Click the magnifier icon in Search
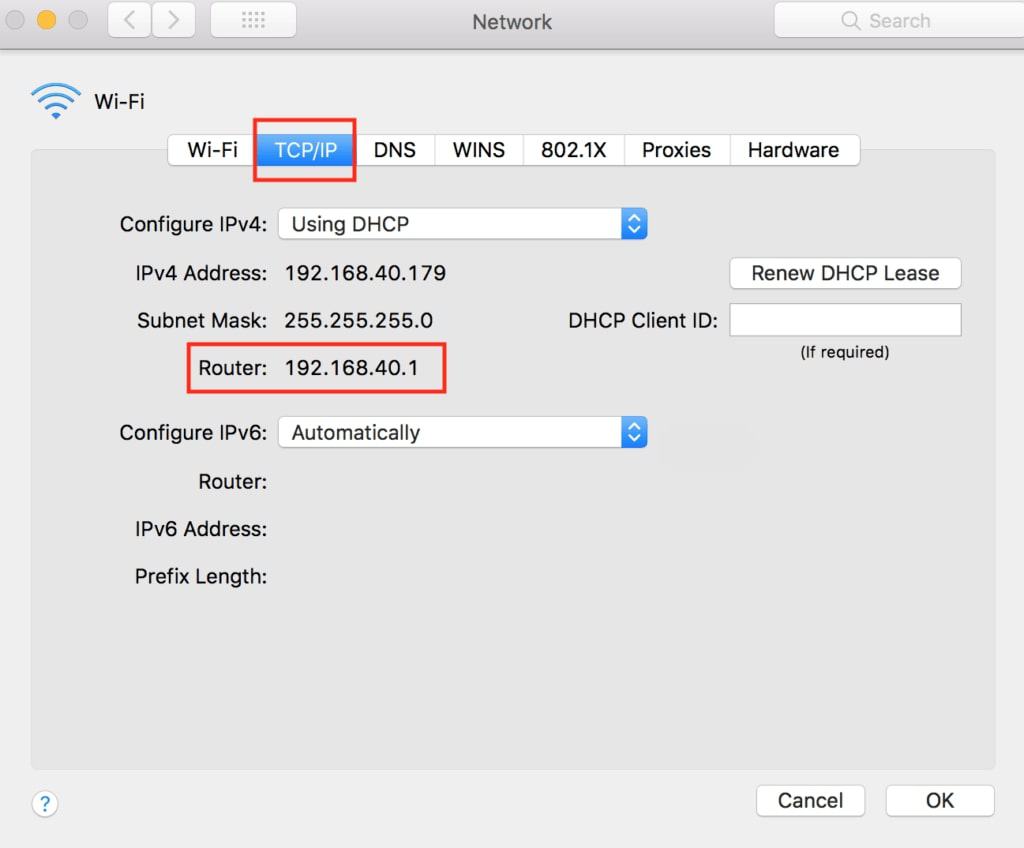The height and width of the screenshot is (848, 1024). click(x=850, y=20)
